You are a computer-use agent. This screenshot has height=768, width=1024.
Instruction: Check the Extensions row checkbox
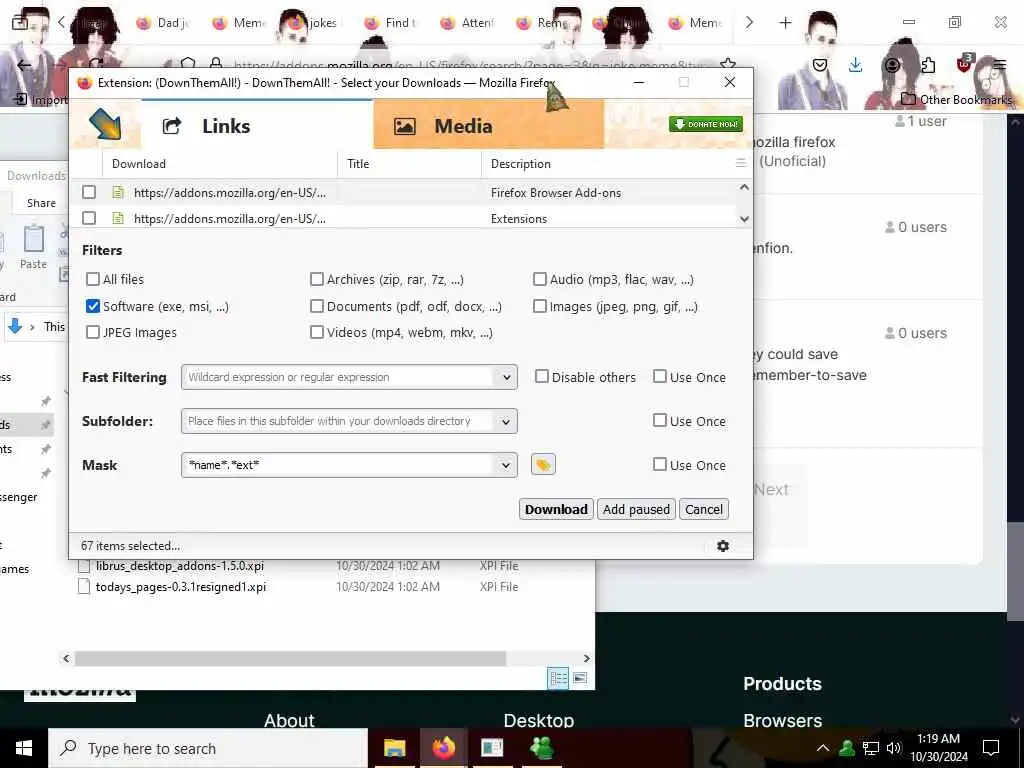[x=89, y=218]
